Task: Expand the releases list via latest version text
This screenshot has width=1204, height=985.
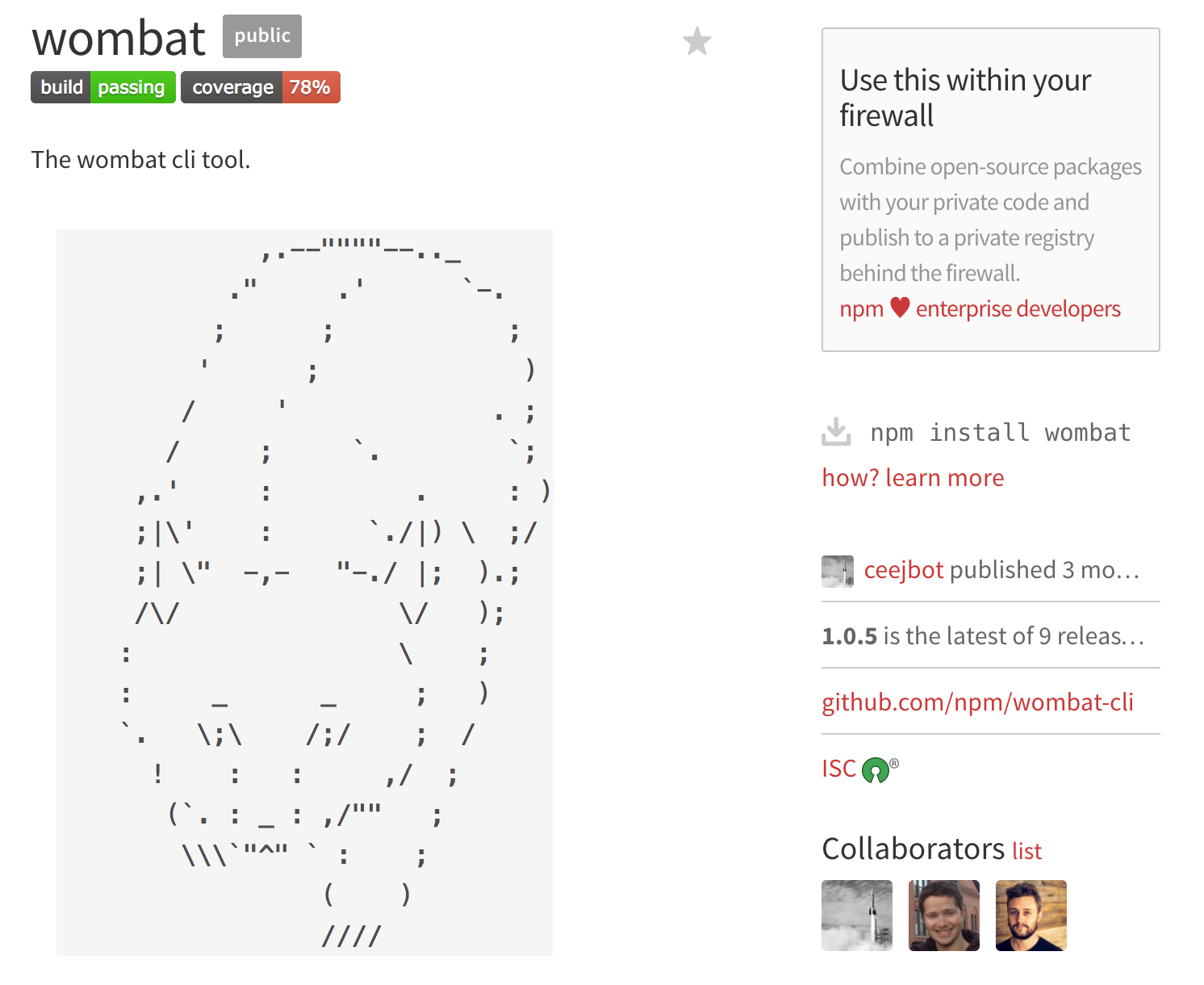Action: tap(985, 636)
